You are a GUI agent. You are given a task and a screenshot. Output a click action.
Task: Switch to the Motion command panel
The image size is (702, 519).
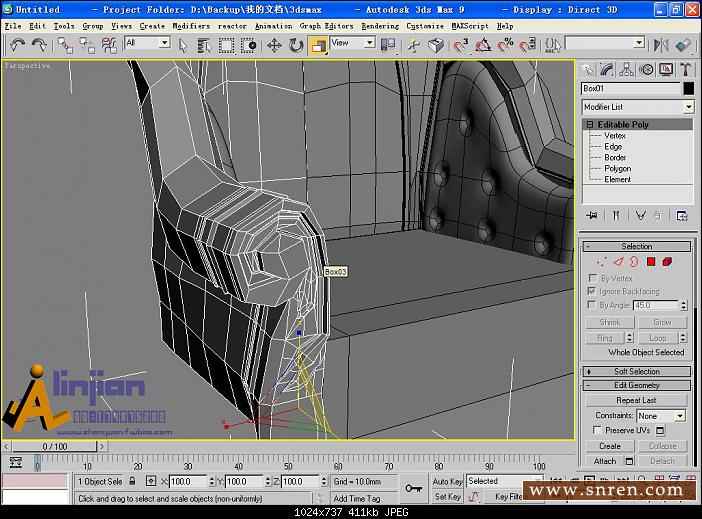(x=646, y=70)
